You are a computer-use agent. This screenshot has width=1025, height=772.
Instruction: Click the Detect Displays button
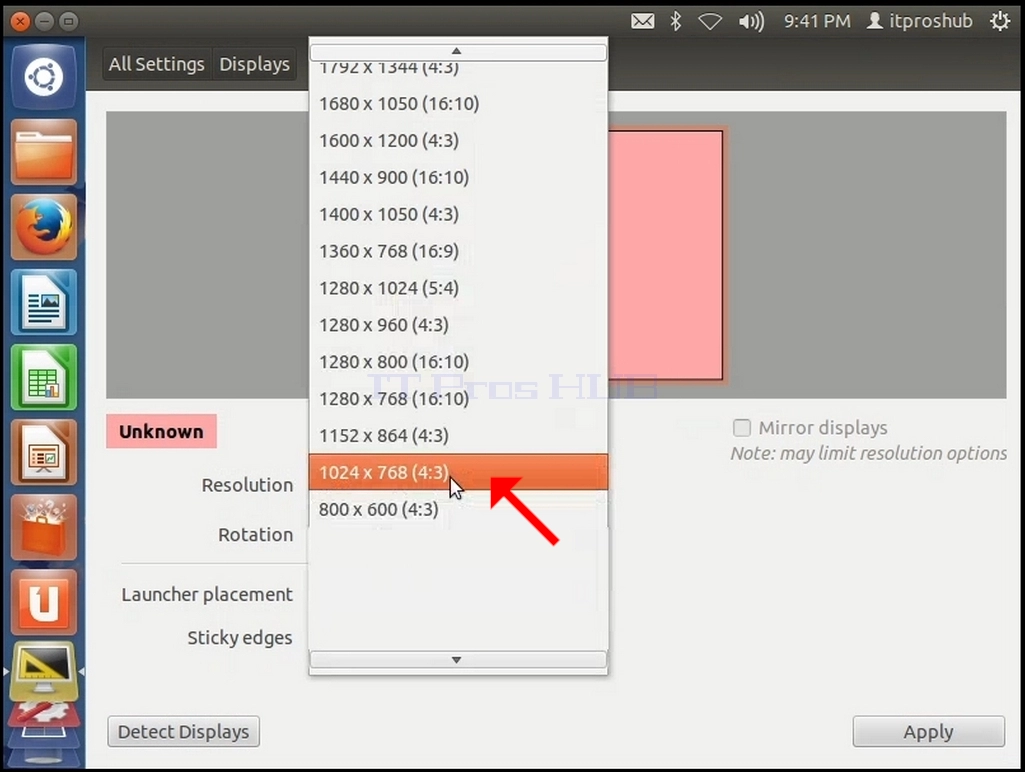point(184,731)
